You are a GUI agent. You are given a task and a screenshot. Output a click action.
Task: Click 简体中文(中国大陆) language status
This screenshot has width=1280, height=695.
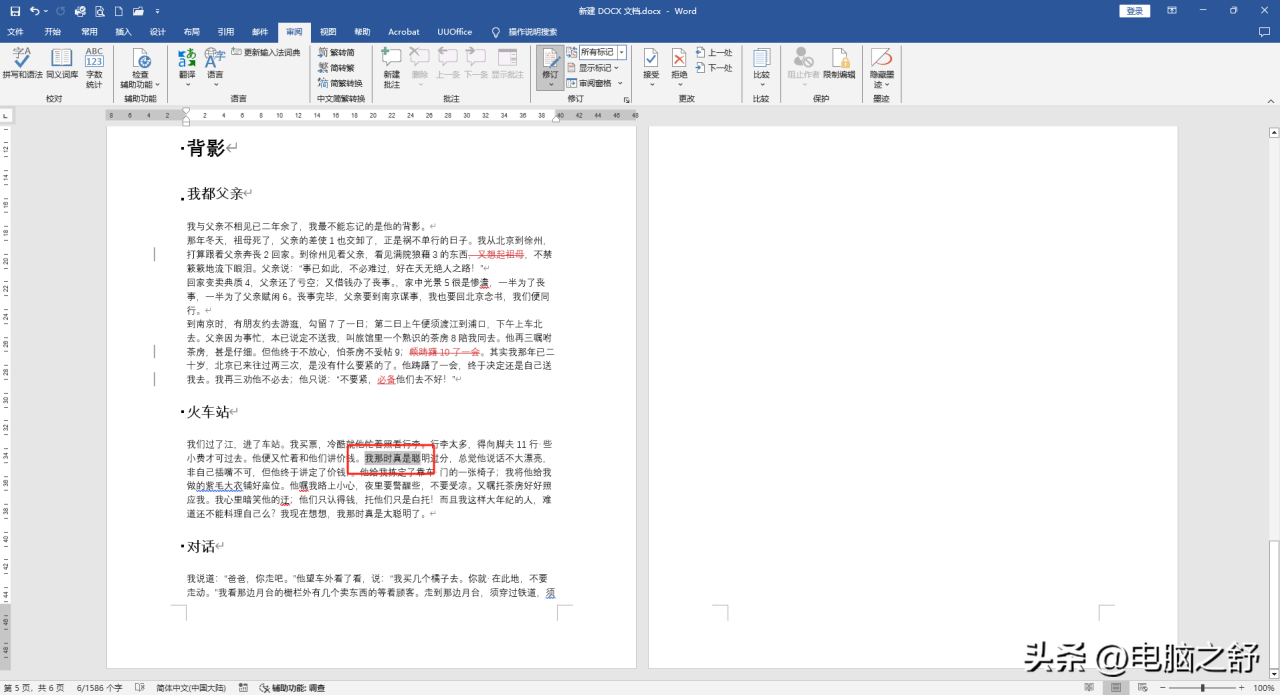[x=191, y=688]
